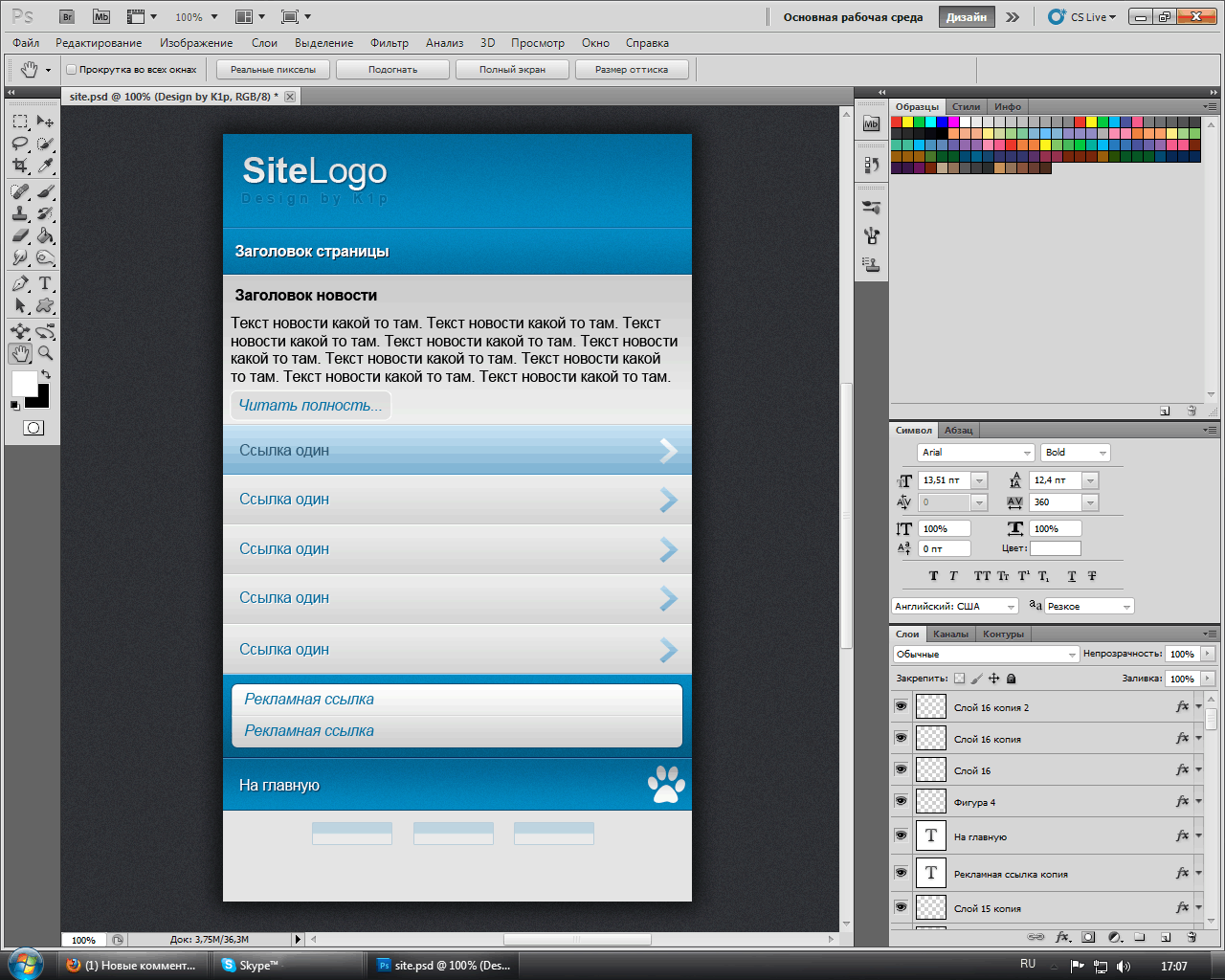The height and width of the screenshot is (980, 1225).
Task: Select the Eraser tool
Action: [20, 235]
